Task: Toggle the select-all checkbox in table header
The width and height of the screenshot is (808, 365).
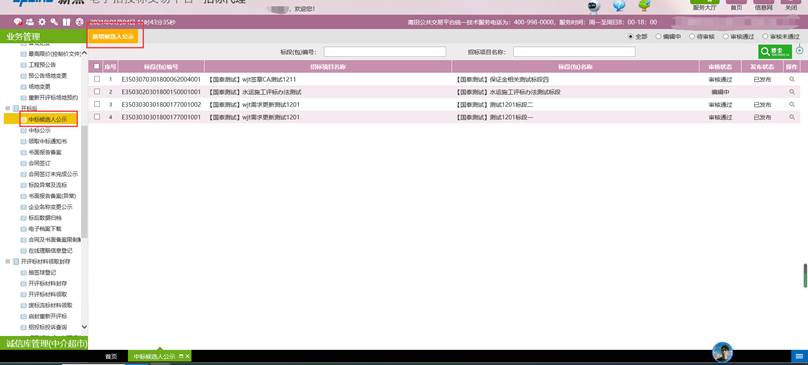Action: point(97,67)
